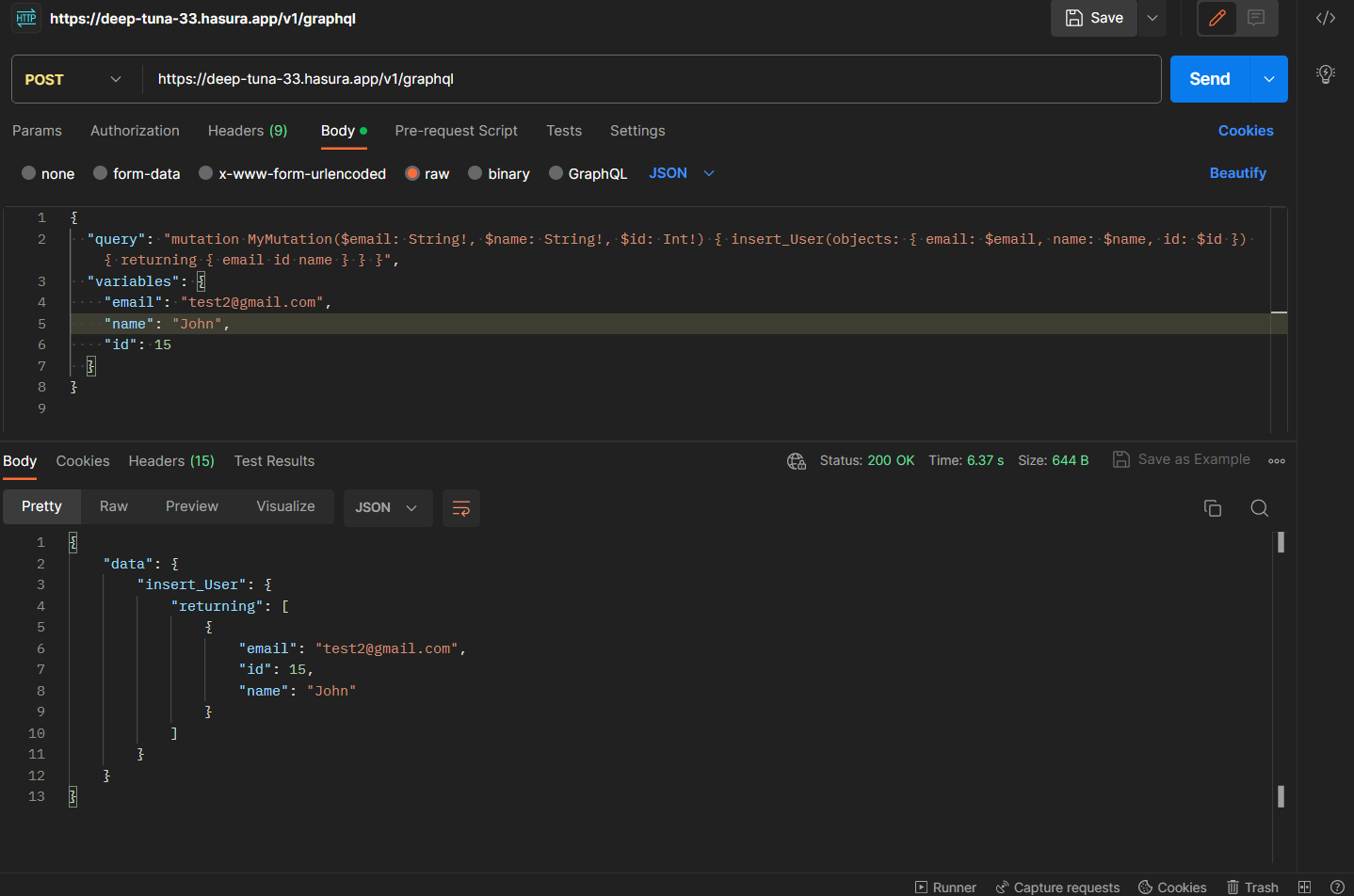
Task: Switch to the response Body tab
Action: (x=20, y=461)
